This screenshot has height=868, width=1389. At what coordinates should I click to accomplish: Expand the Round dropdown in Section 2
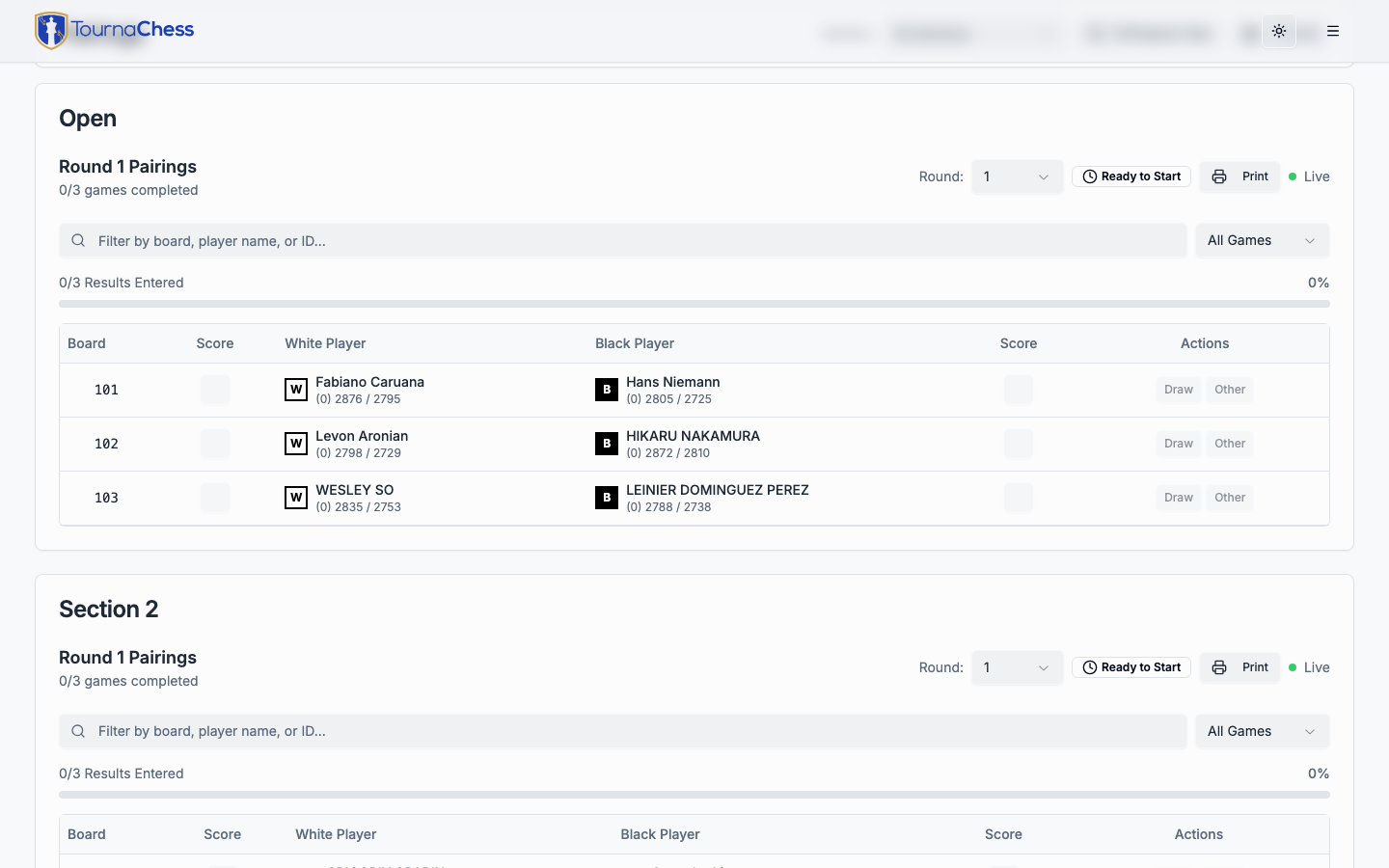click(1017, 667)
